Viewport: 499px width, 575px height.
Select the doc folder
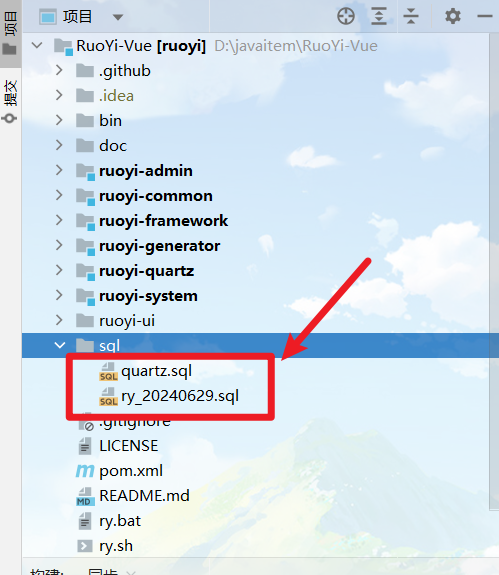coord(113,146)
